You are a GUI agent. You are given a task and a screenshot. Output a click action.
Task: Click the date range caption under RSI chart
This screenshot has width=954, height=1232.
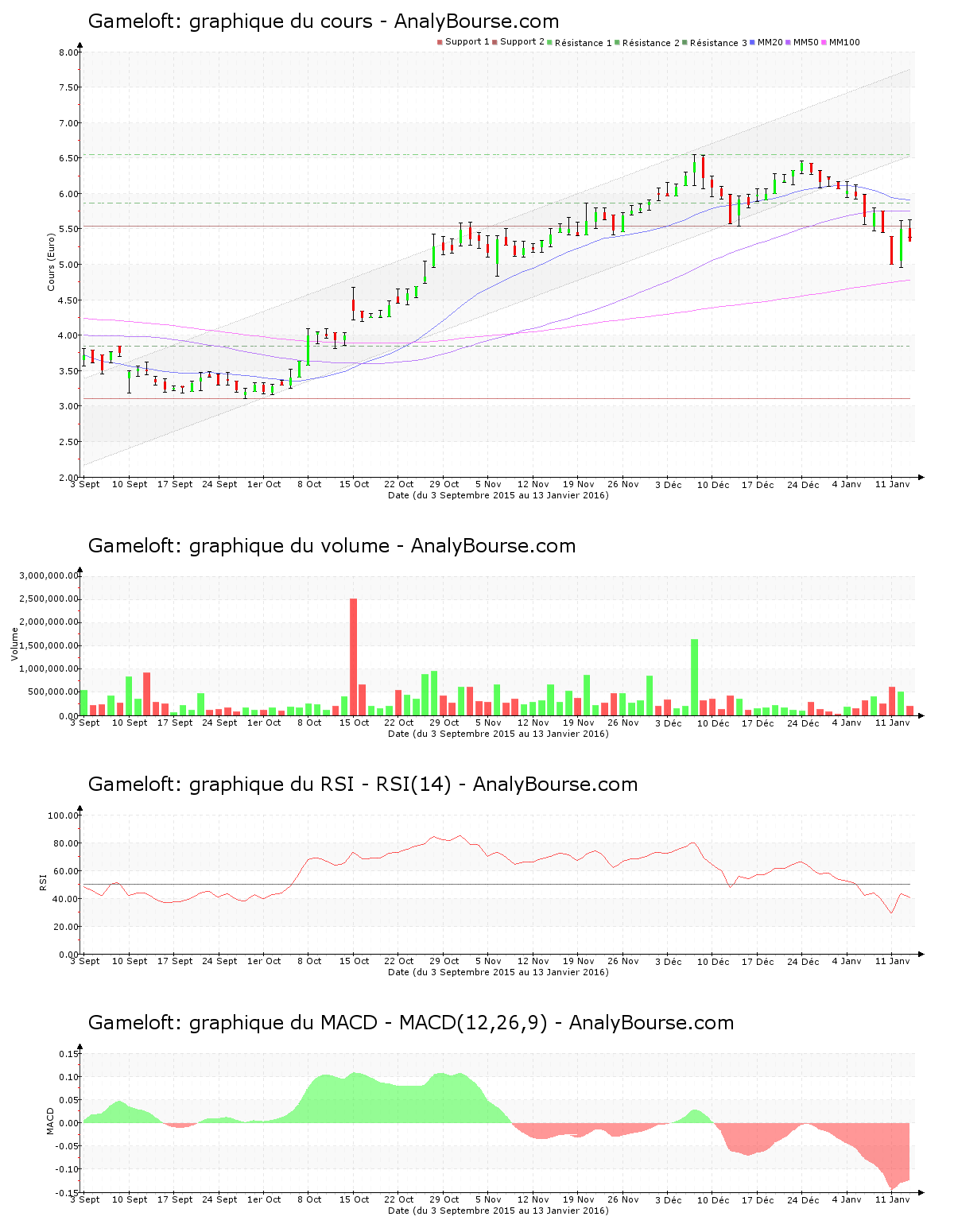[498, 972]
